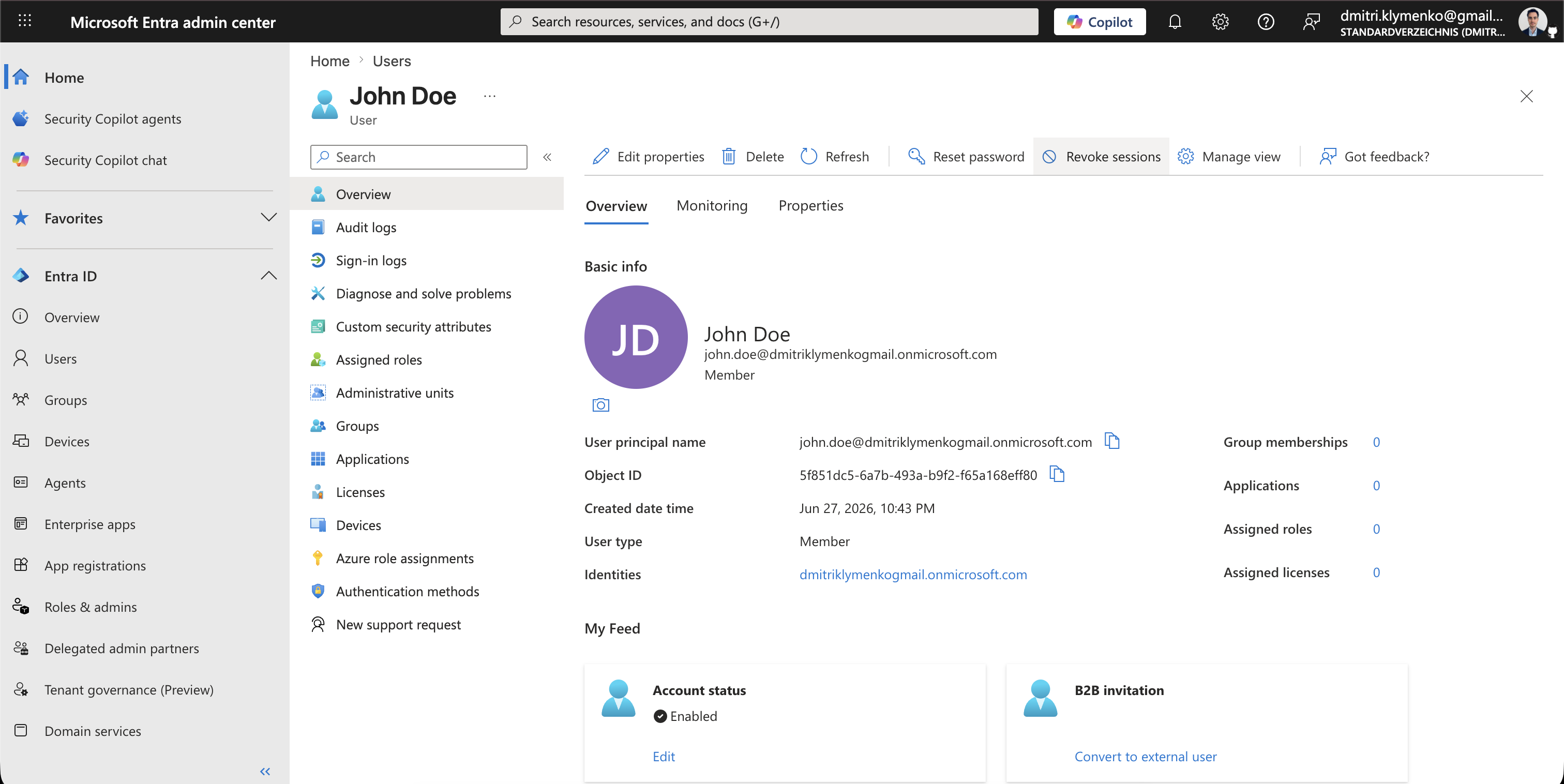Copy the Object ID
Viewport: 1564px width, 784px height.
(x=1057, y=474)
